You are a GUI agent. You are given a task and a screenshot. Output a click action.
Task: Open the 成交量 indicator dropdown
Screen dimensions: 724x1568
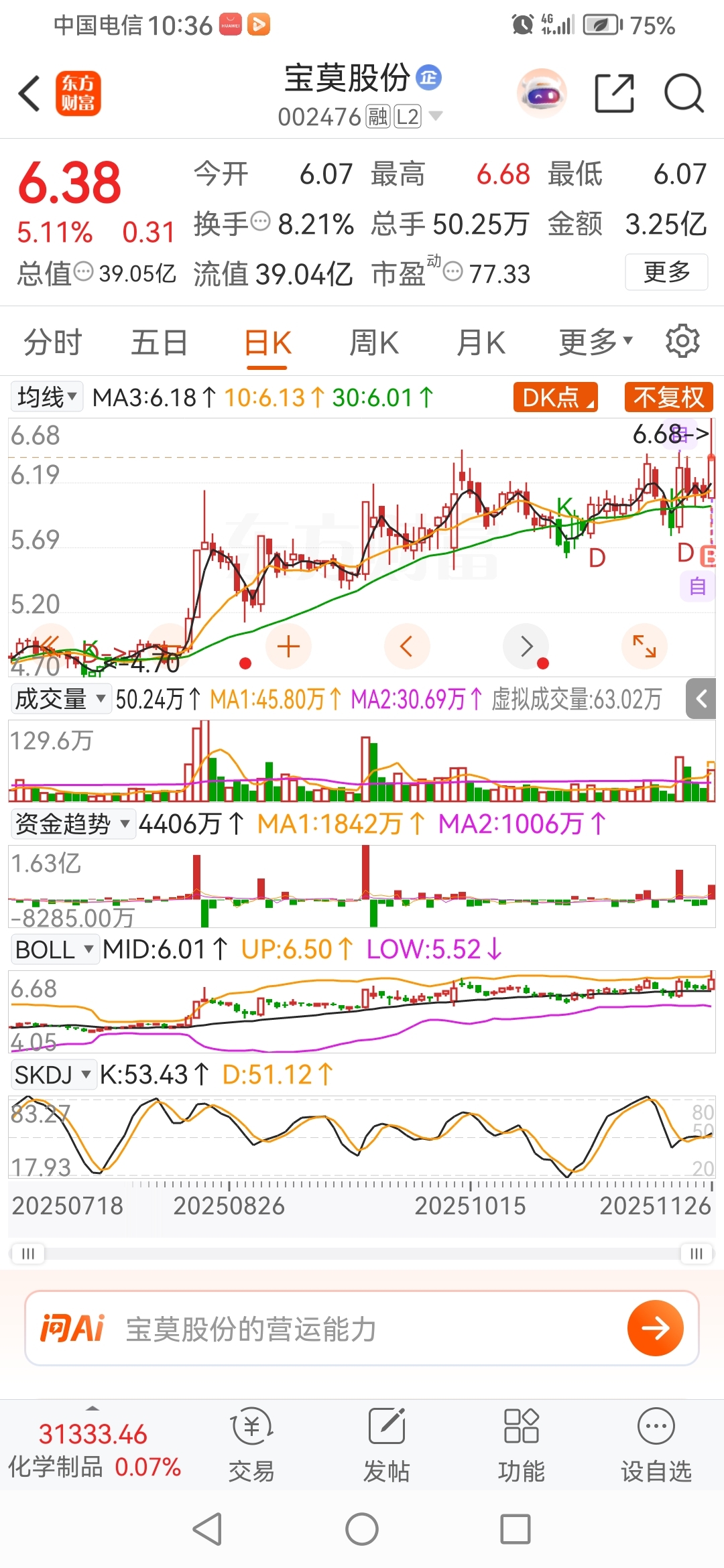pos(60,699)
